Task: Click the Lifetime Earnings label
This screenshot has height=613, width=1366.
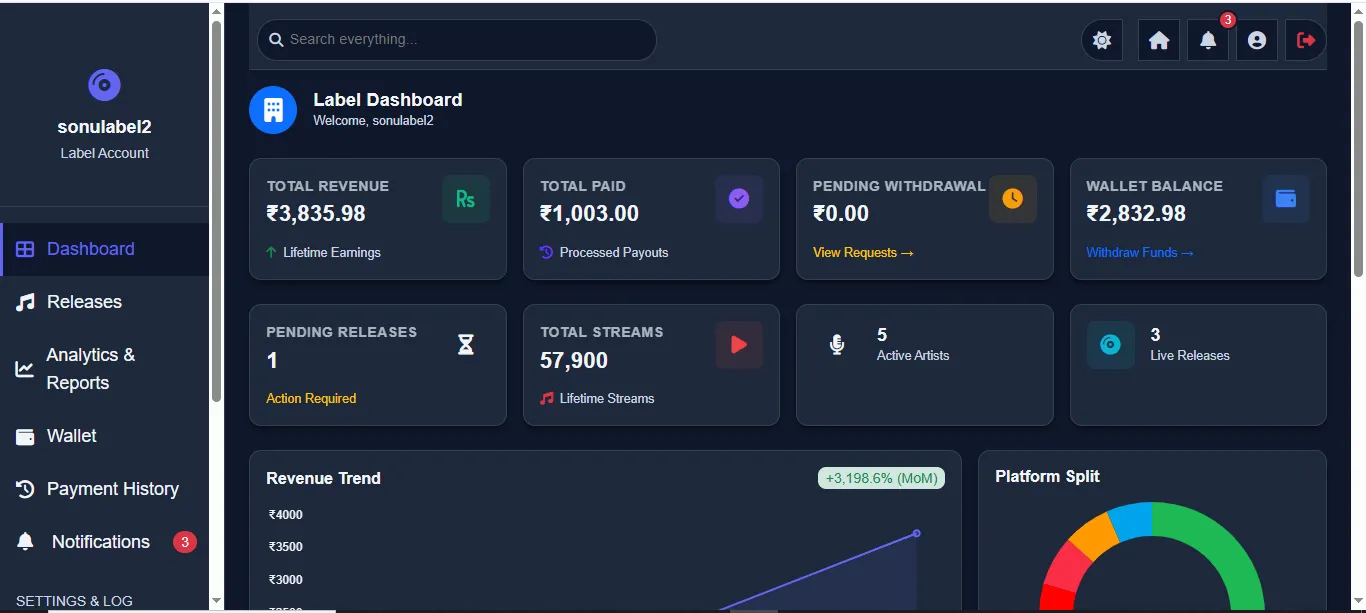Action: click(332, 253)
